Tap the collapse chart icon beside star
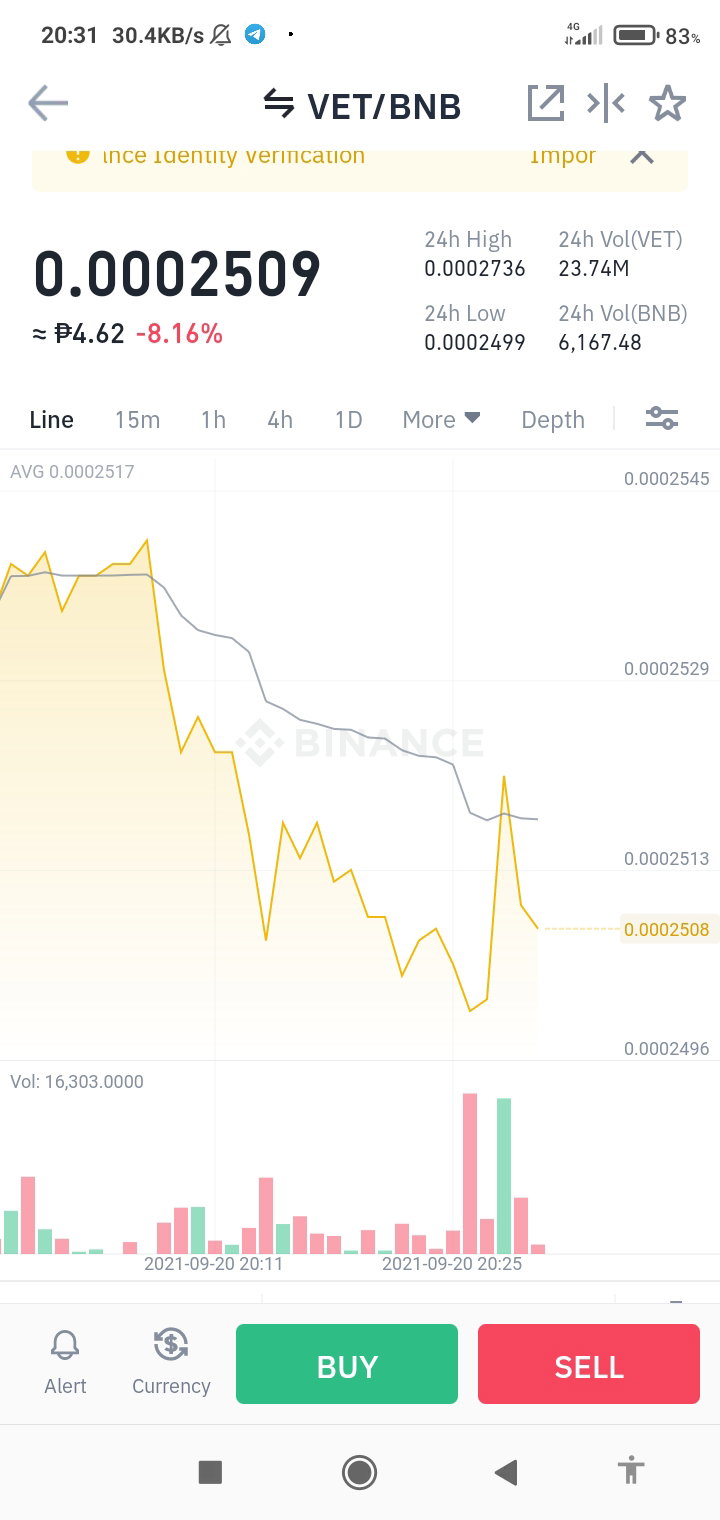The image size is (720, 1520). pos(606,103)
